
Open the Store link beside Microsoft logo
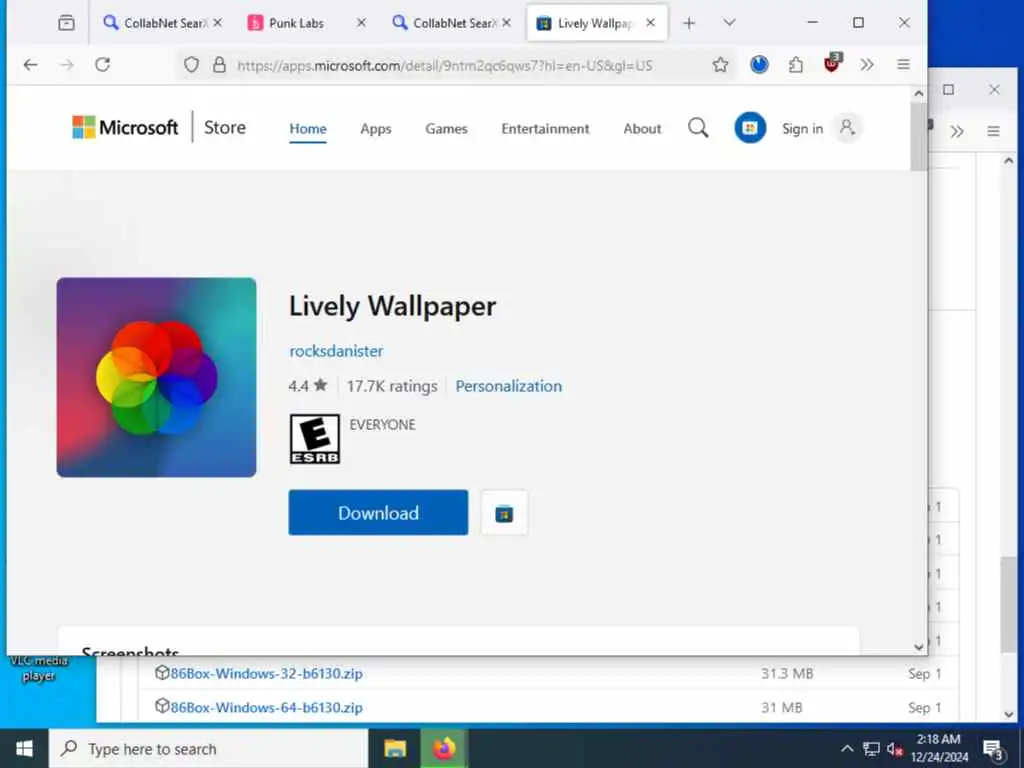point(225,127)
